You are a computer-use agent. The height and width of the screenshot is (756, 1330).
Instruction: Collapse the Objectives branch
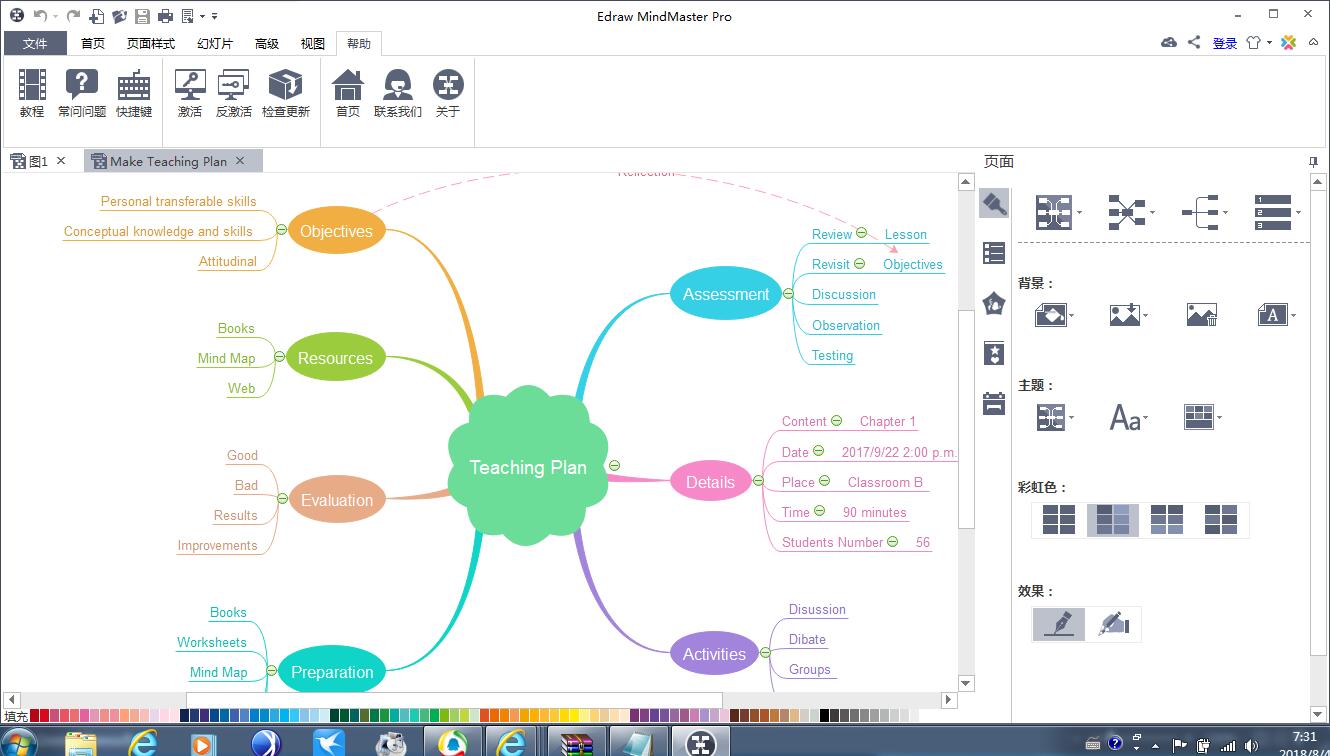click(282, 231)
